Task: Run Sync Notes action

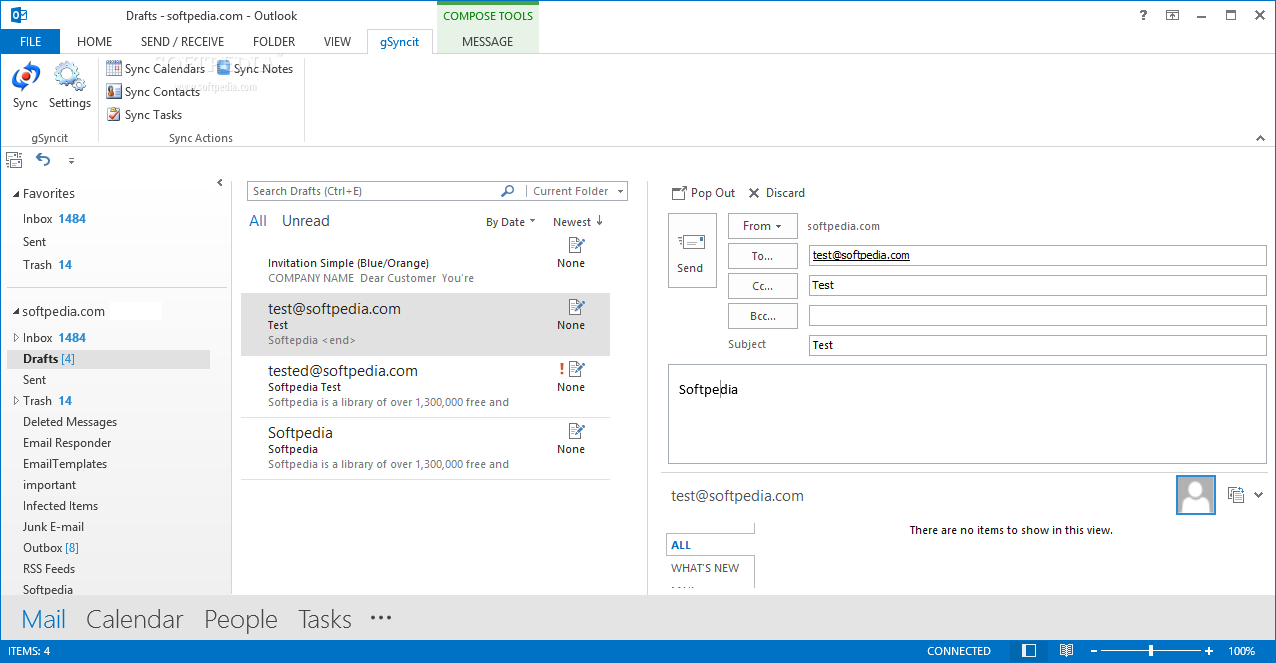Action: coord(255,69)
